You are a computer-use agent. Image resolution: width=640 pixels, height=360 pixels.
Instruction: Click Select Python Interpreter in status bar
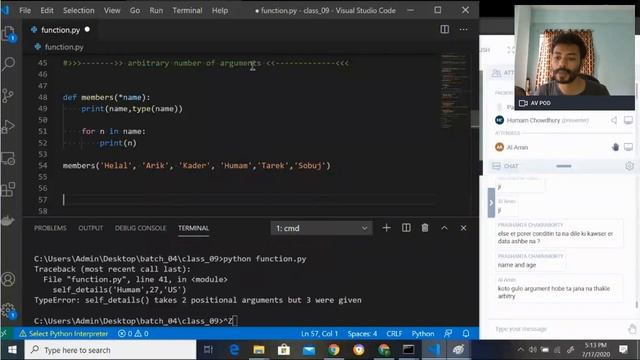tap(64, 333)
